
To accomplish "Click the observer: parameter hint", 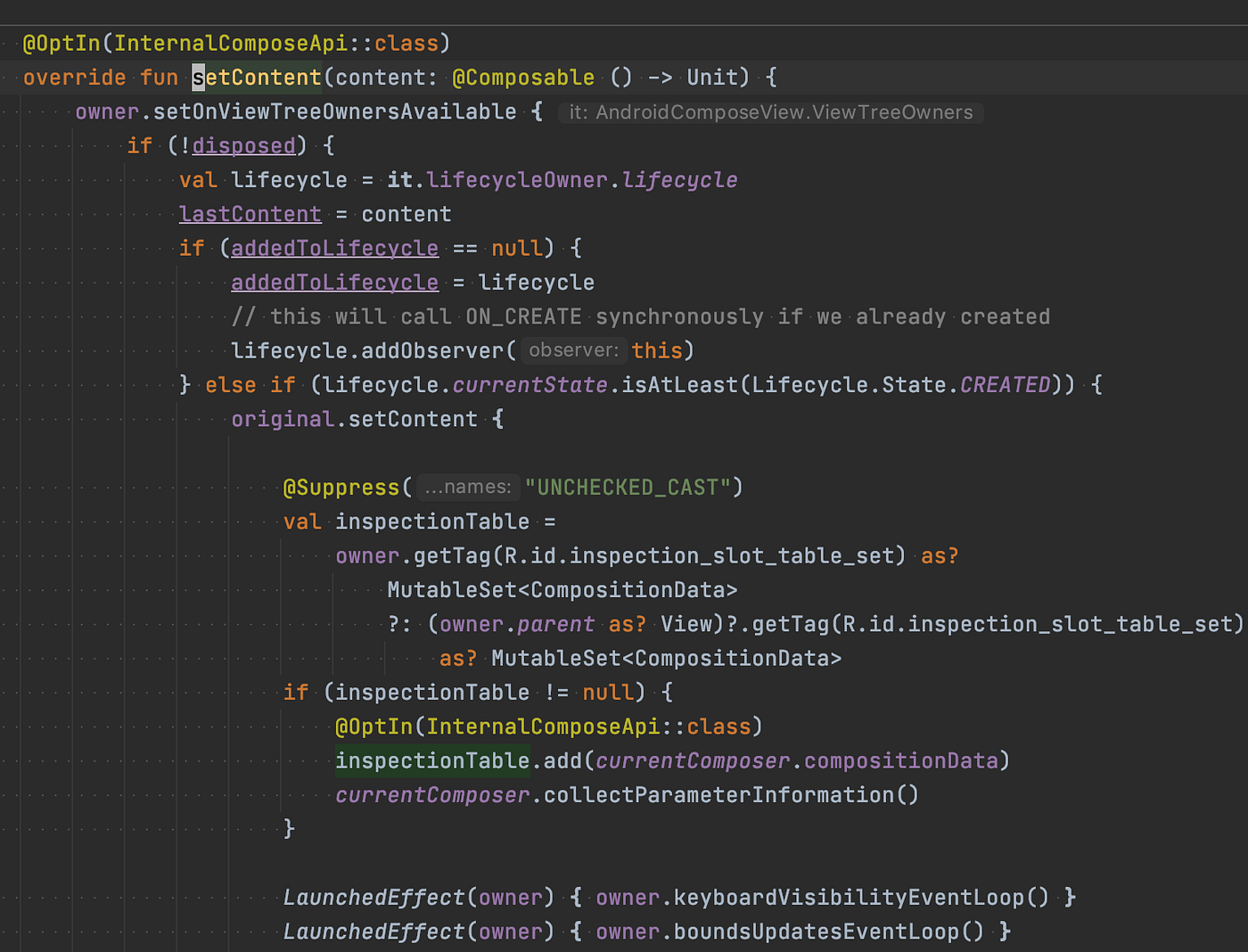I will (x=573, y=350).
